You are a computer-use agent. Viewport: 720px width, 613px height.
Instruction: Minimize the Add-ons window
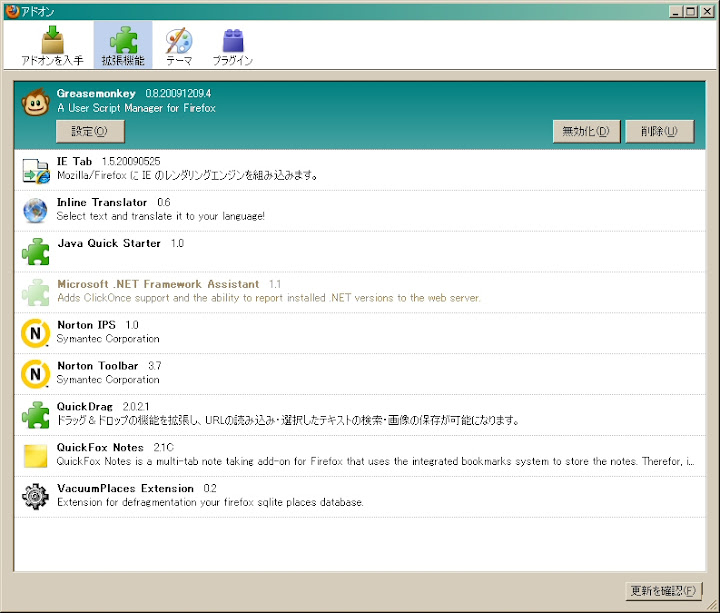coord(675,11)
